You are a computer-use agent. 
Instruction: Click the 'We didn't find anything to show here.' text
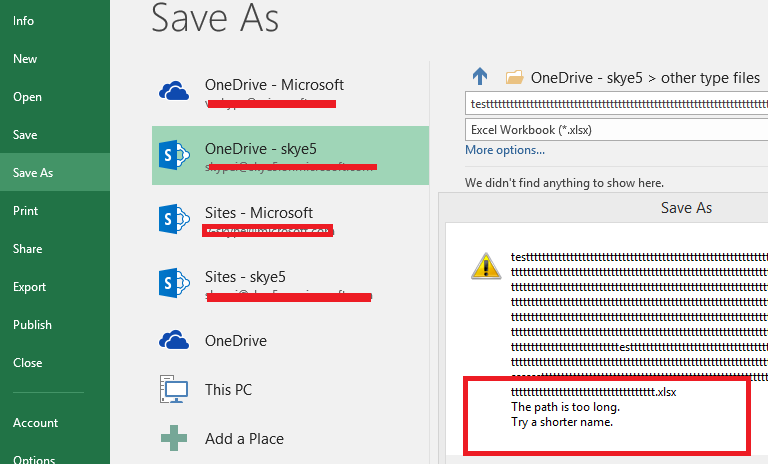(x=564, y=183)
